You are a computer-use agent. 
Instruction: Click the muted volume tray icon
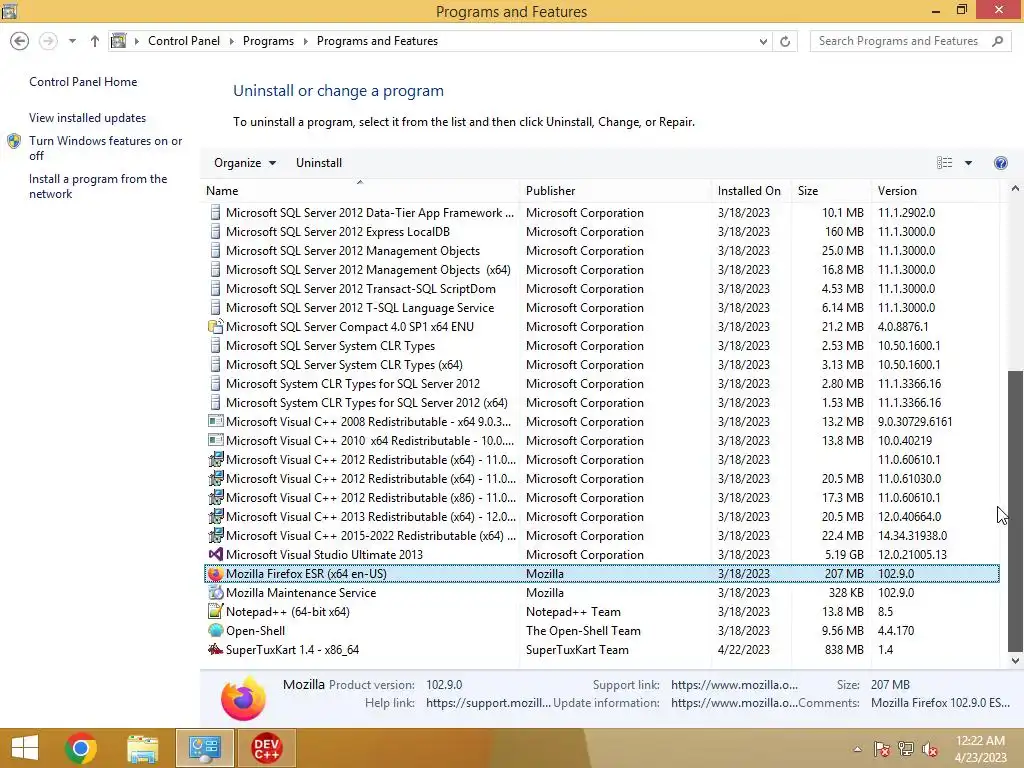click(x=929, y=750)
